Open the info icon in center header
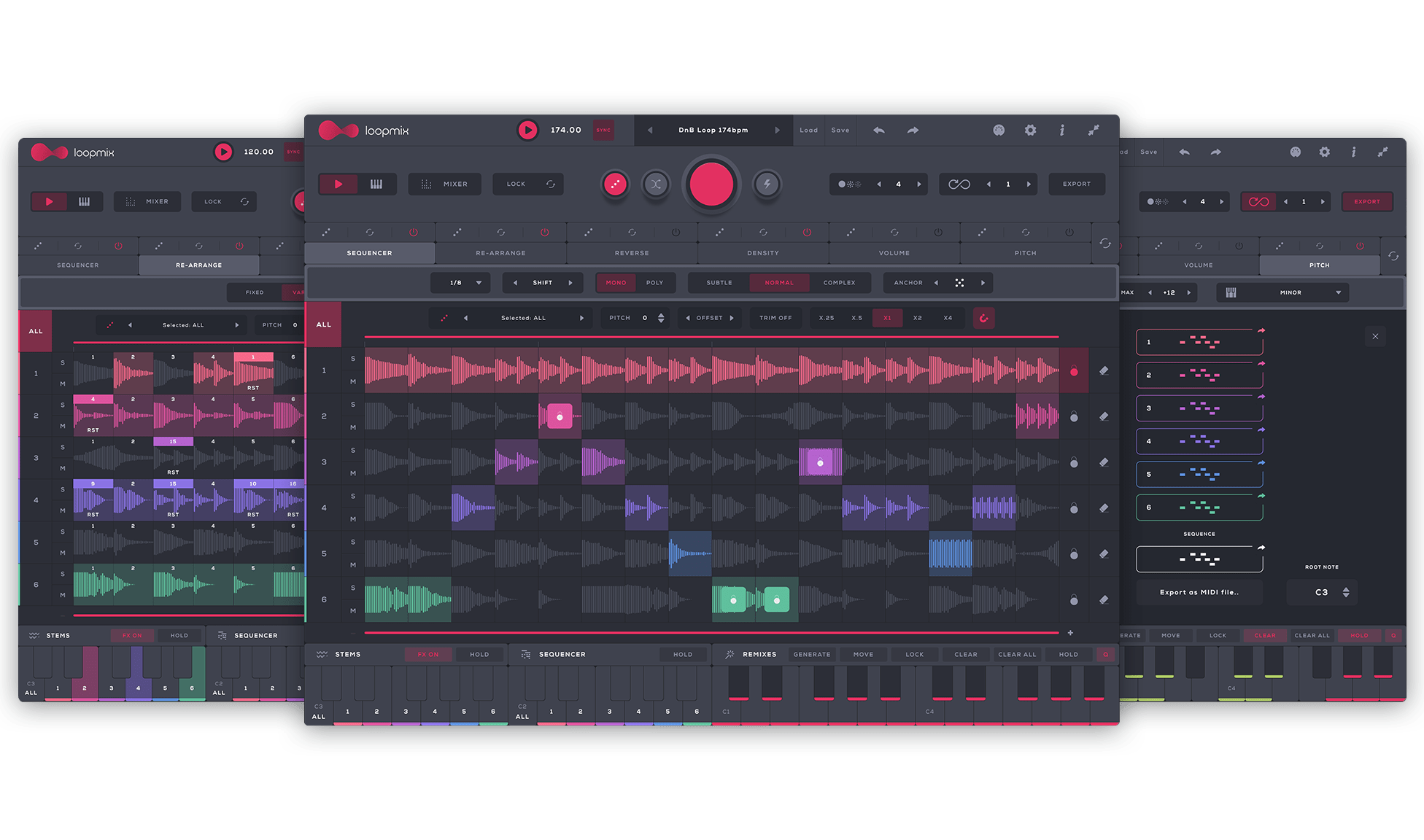This screenshot has height=840, width=1424. (x=1062, y=130)
